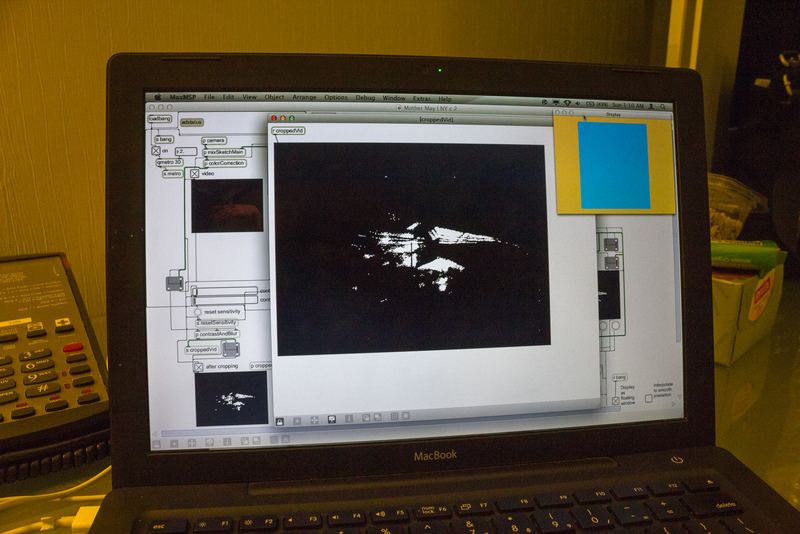Click the gray box object beside s croppedVid

click(x=231, y=349)
